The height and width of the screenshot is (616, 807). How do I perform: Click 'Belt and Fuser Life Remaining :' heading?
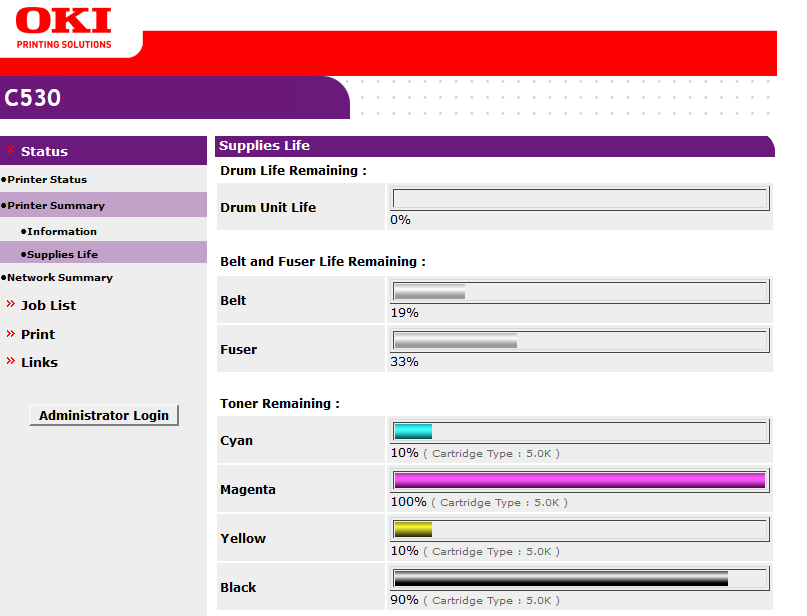click(x=323, y=261)
